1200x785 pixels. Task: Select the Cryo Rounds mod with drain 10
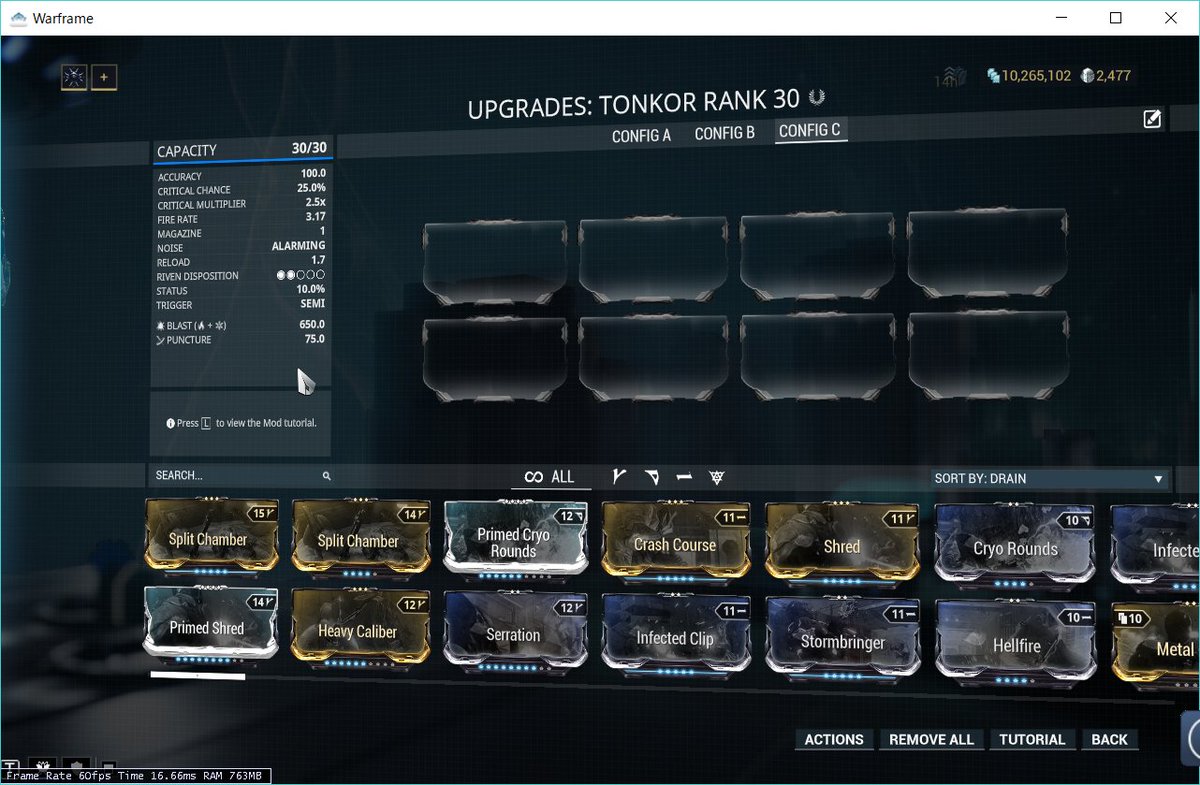[1016, 546]
